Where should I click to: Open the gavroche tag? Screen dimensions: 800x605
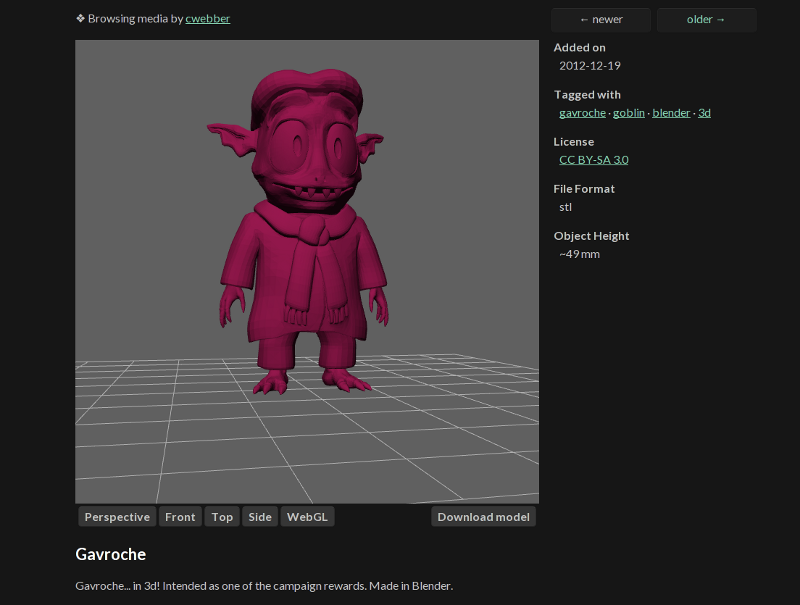point(582,113)
